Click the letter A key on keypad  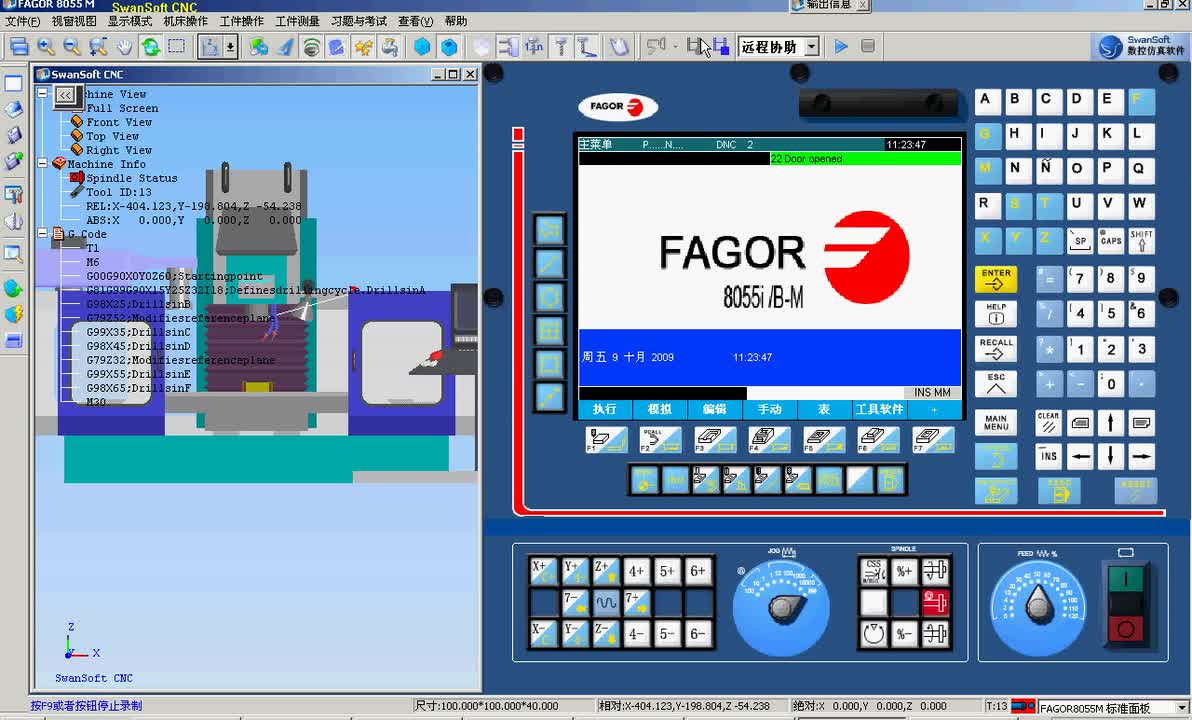tap(986, 100)
